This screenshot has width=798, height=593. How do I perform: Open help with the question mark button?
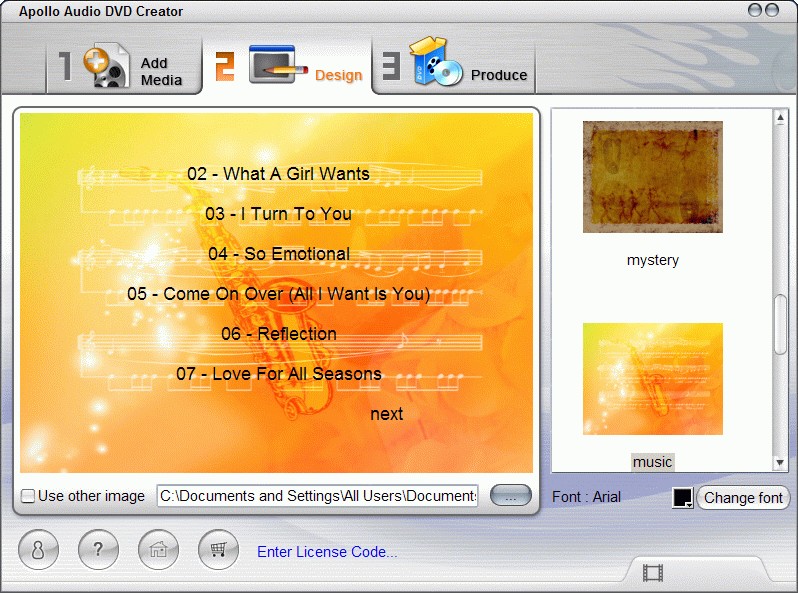98,549
